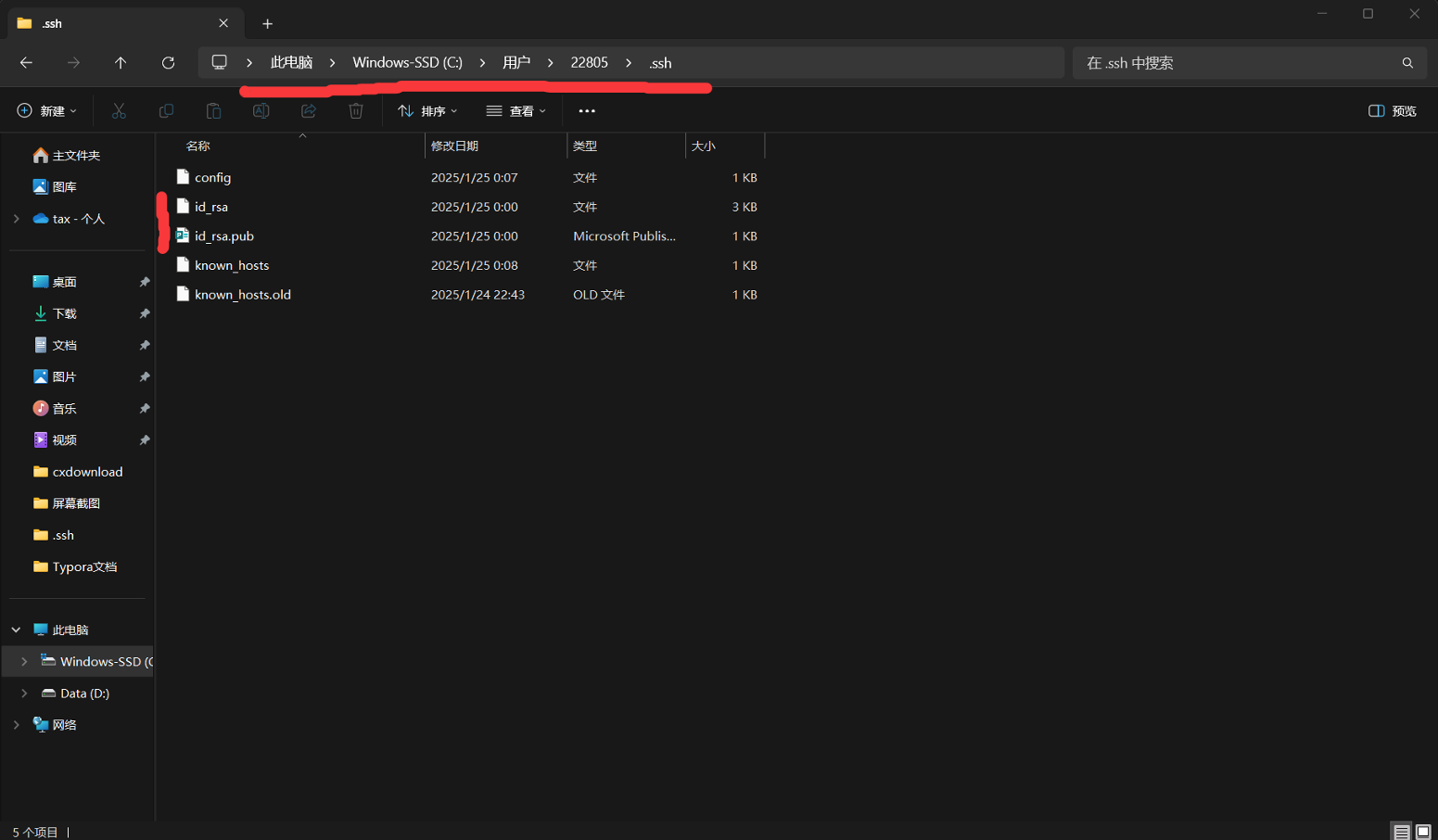Image resolution: width=1438 pixels, height=840 pixels.
Task: Go up one directory level
Action: [x=121, y=63]
